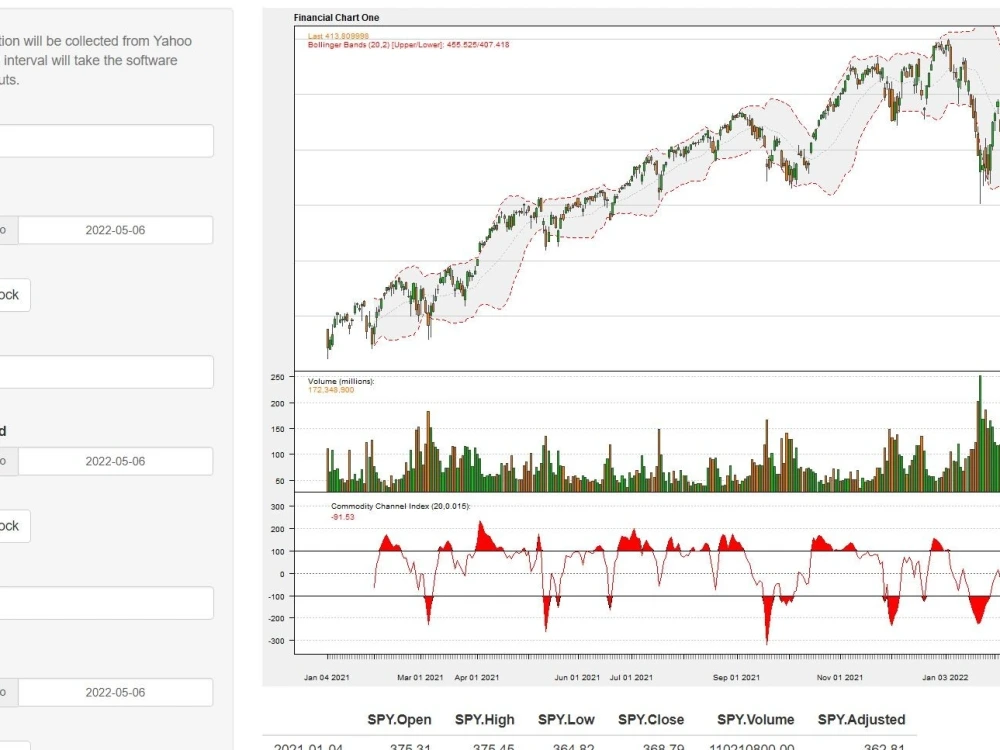
Task: Click the 'Financial Chart One' title
Action: [336, 18]
